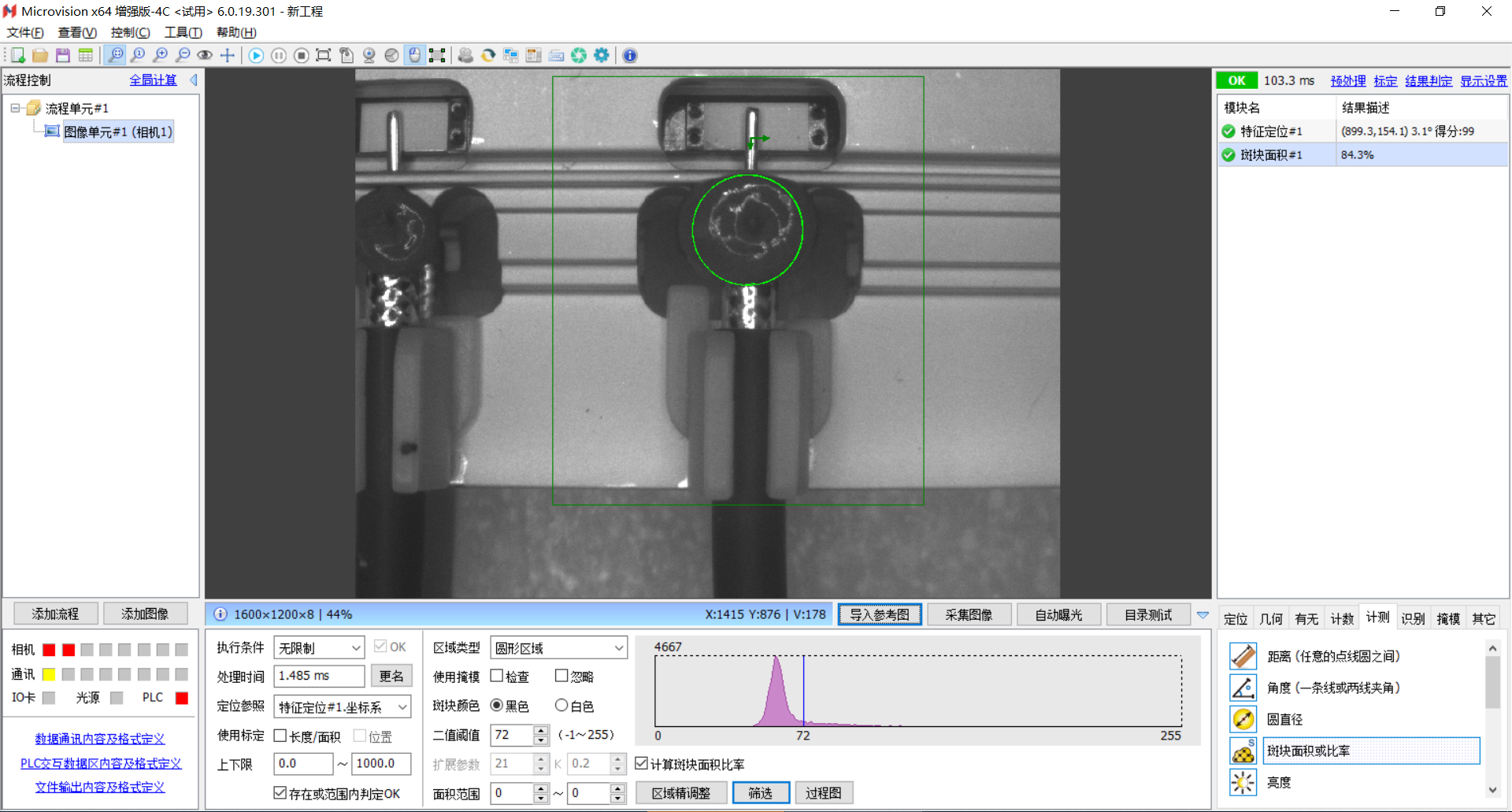
Task: Save project with the purple floppy icon
Action: (63, 55)
